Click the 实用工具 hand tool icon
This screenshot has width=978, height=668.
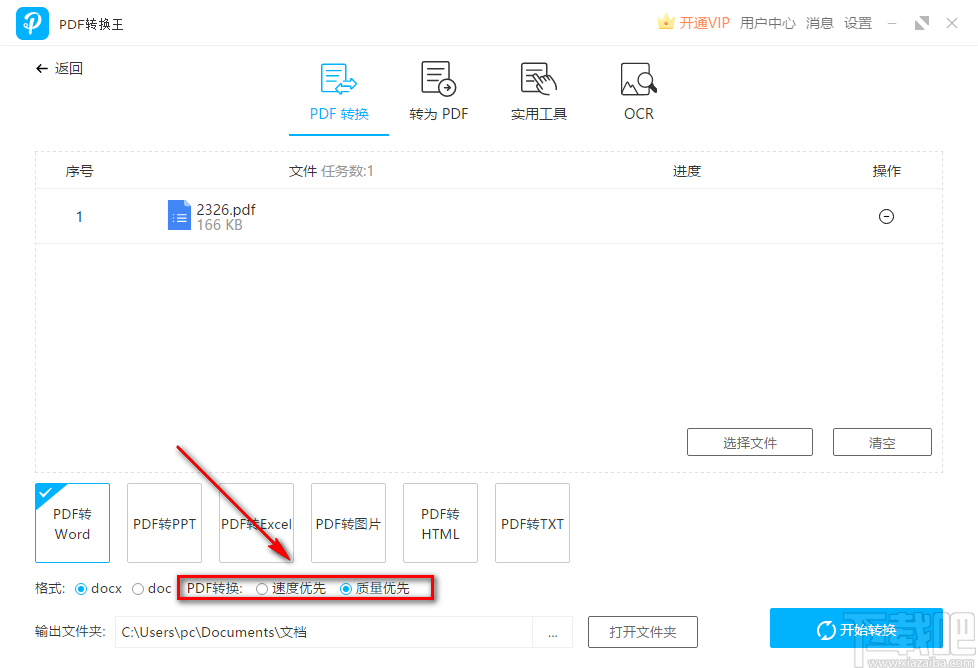(538, 78)
